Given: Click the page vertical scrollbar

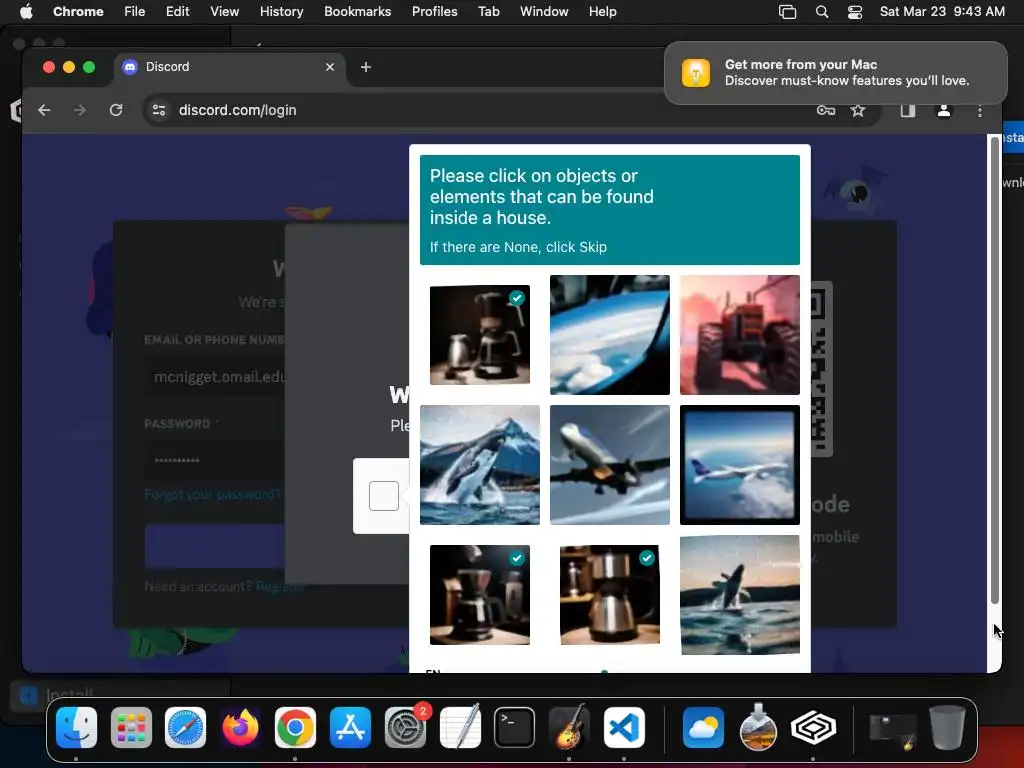Looking at the screenshot, I should [x=995, y=370].
